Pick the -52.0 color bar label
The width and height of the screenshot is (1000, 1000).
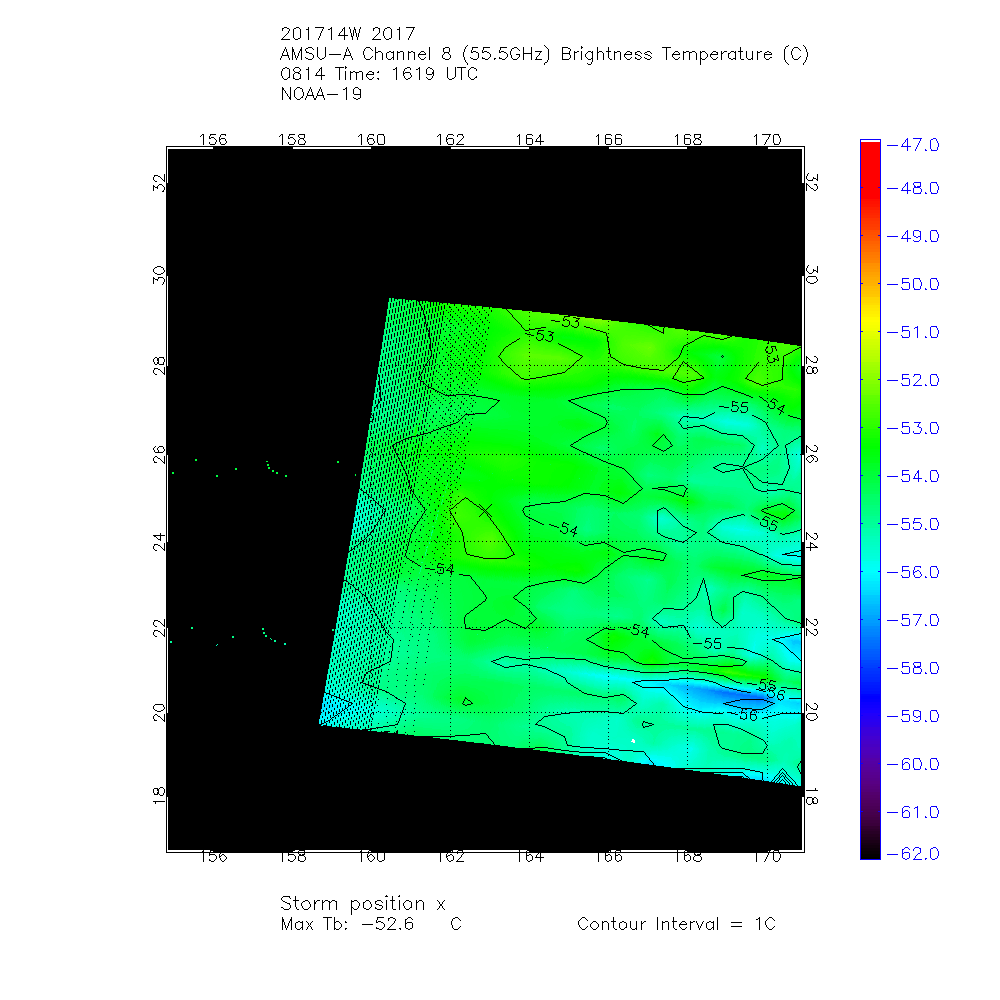click(x=913, y=381)
